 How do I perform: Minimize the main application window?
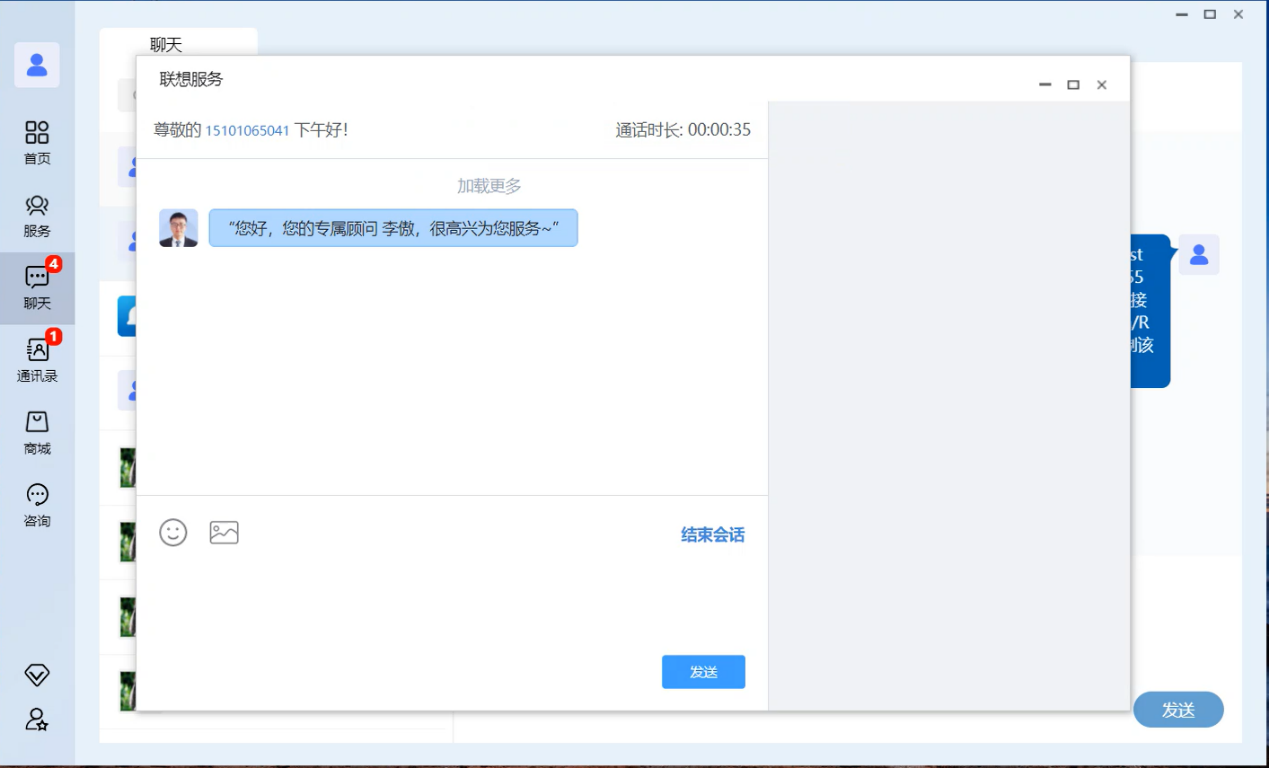pyautogui.click(x=1182, y=15)
